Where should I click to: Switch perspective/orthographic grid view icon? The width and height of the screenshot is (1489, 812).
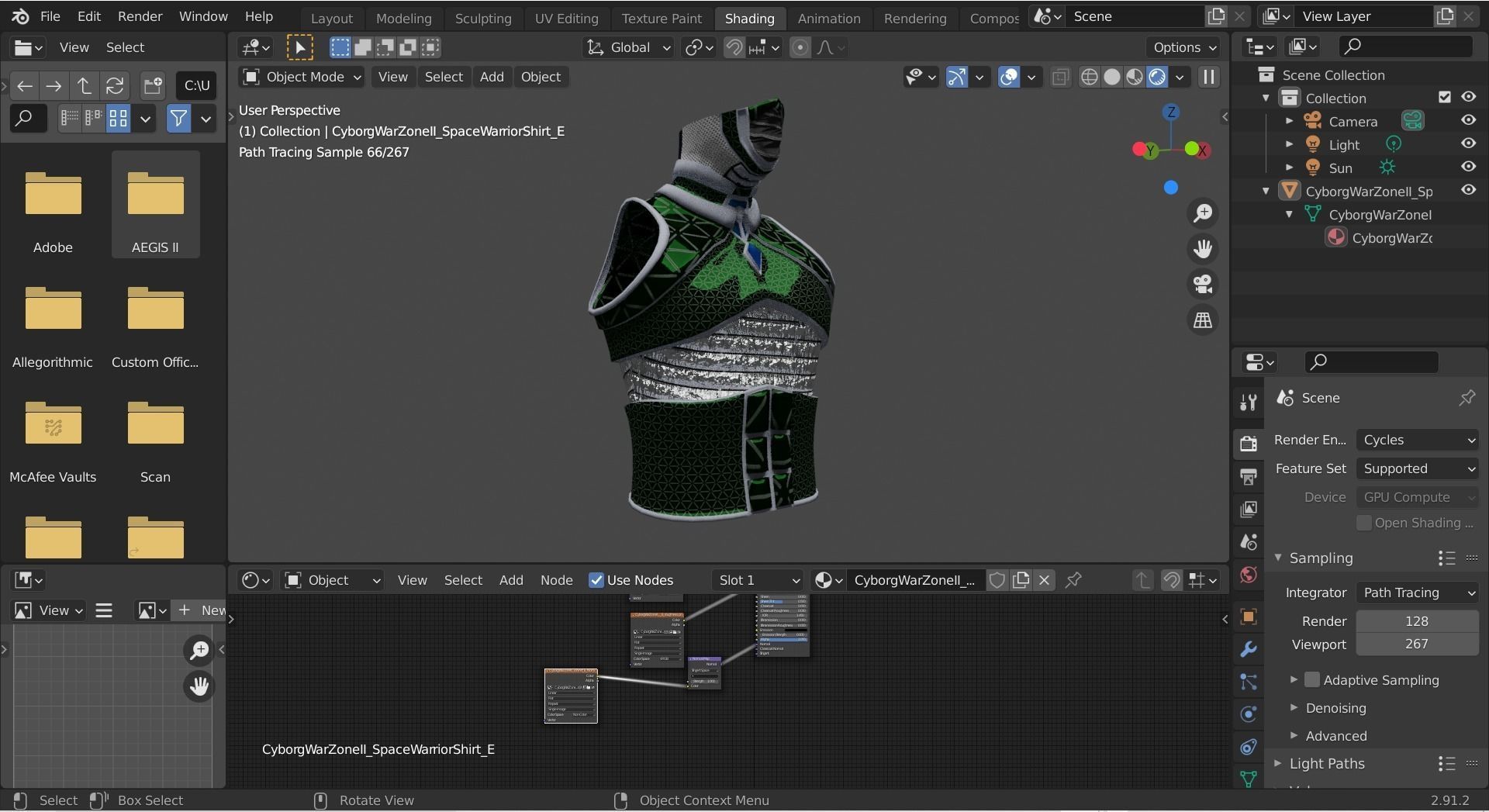click(1203, 320)
